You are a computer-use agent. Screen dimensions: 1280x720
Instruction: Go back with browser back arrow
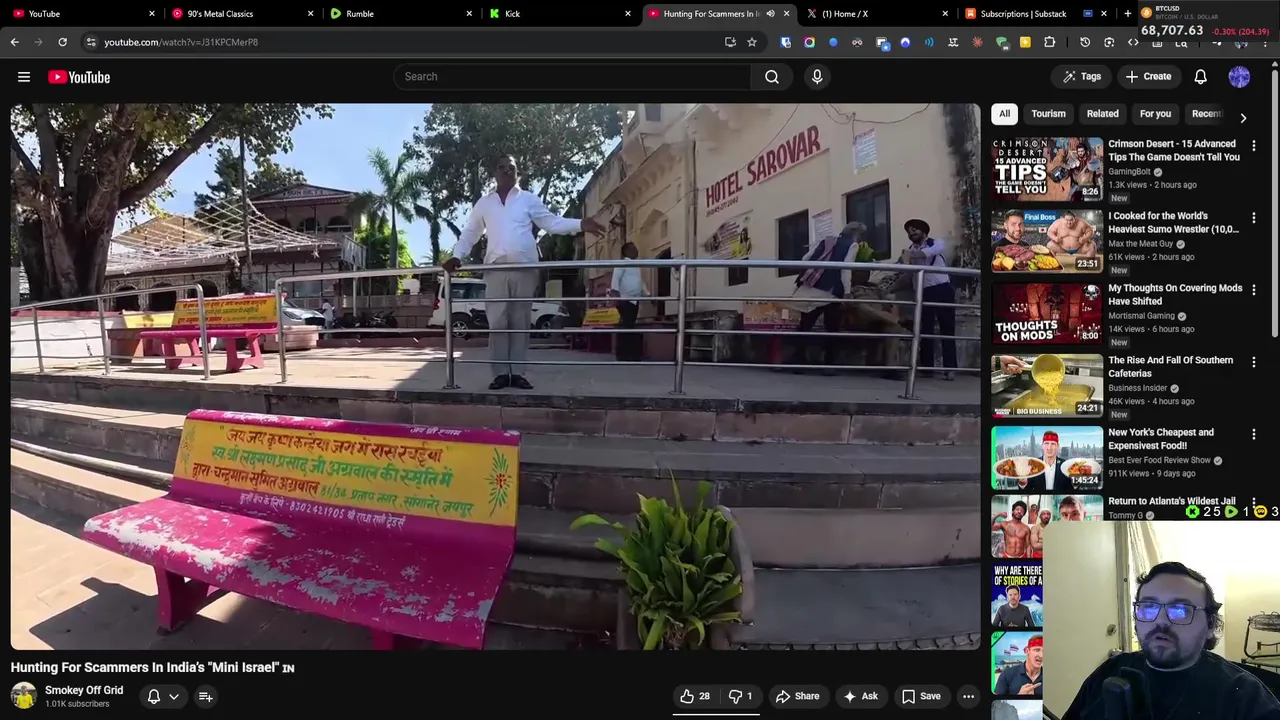(x=15, y=42)
